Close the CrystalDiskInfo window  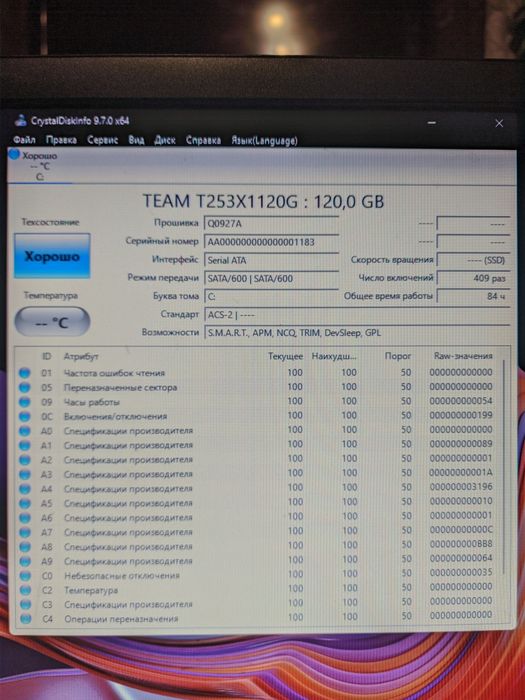pyautogui.click(x=499, y=124)
